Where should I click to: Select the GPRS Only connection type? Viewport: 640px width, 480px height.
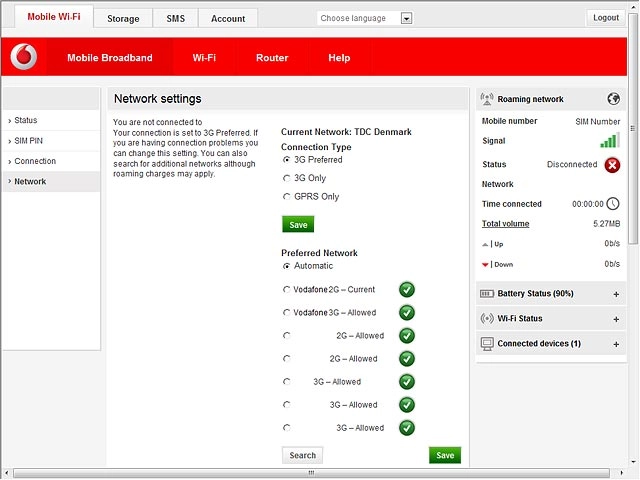[x=287, y=197]
